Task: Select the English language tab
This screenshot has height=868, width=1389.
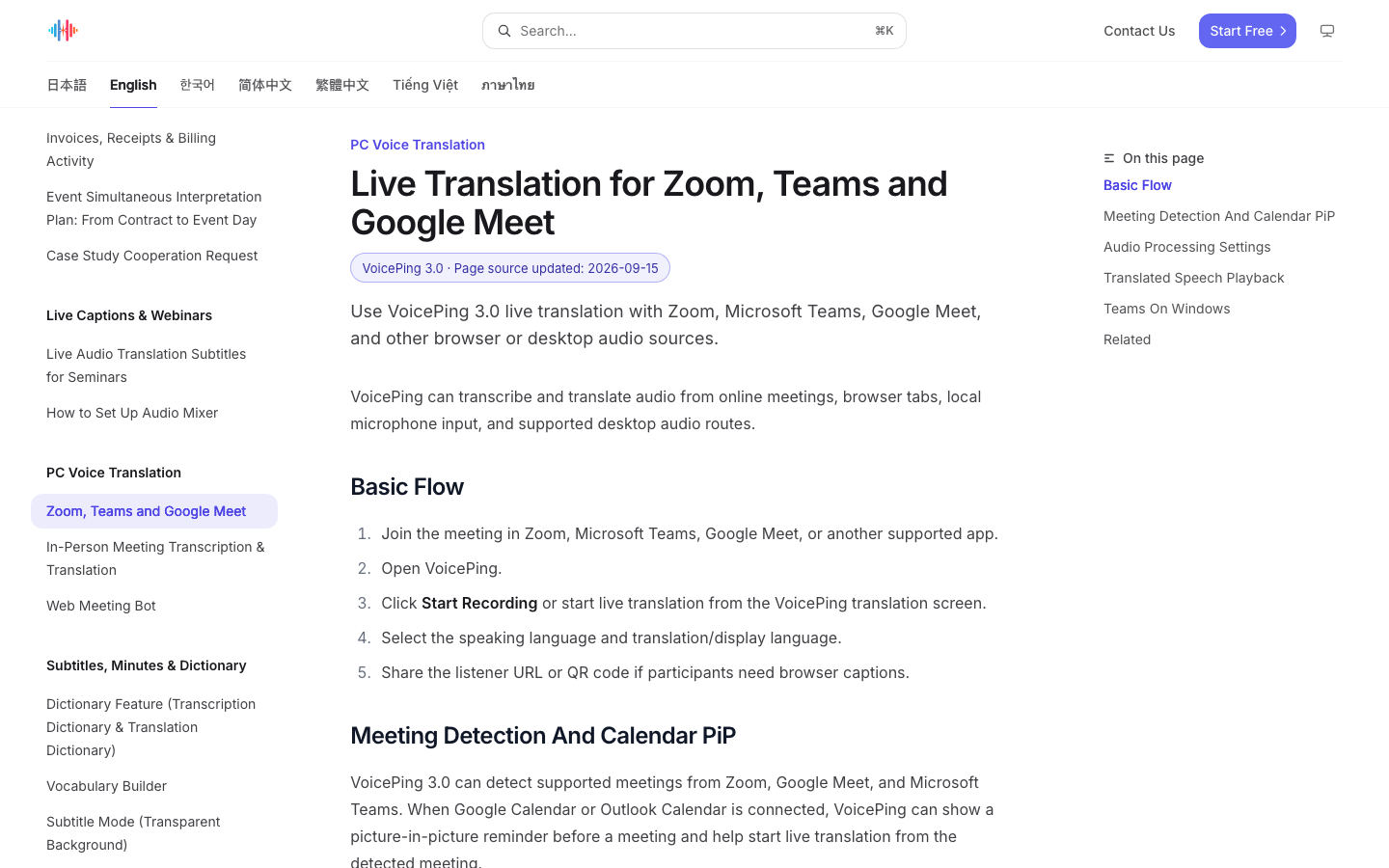Action: [133, 85]
